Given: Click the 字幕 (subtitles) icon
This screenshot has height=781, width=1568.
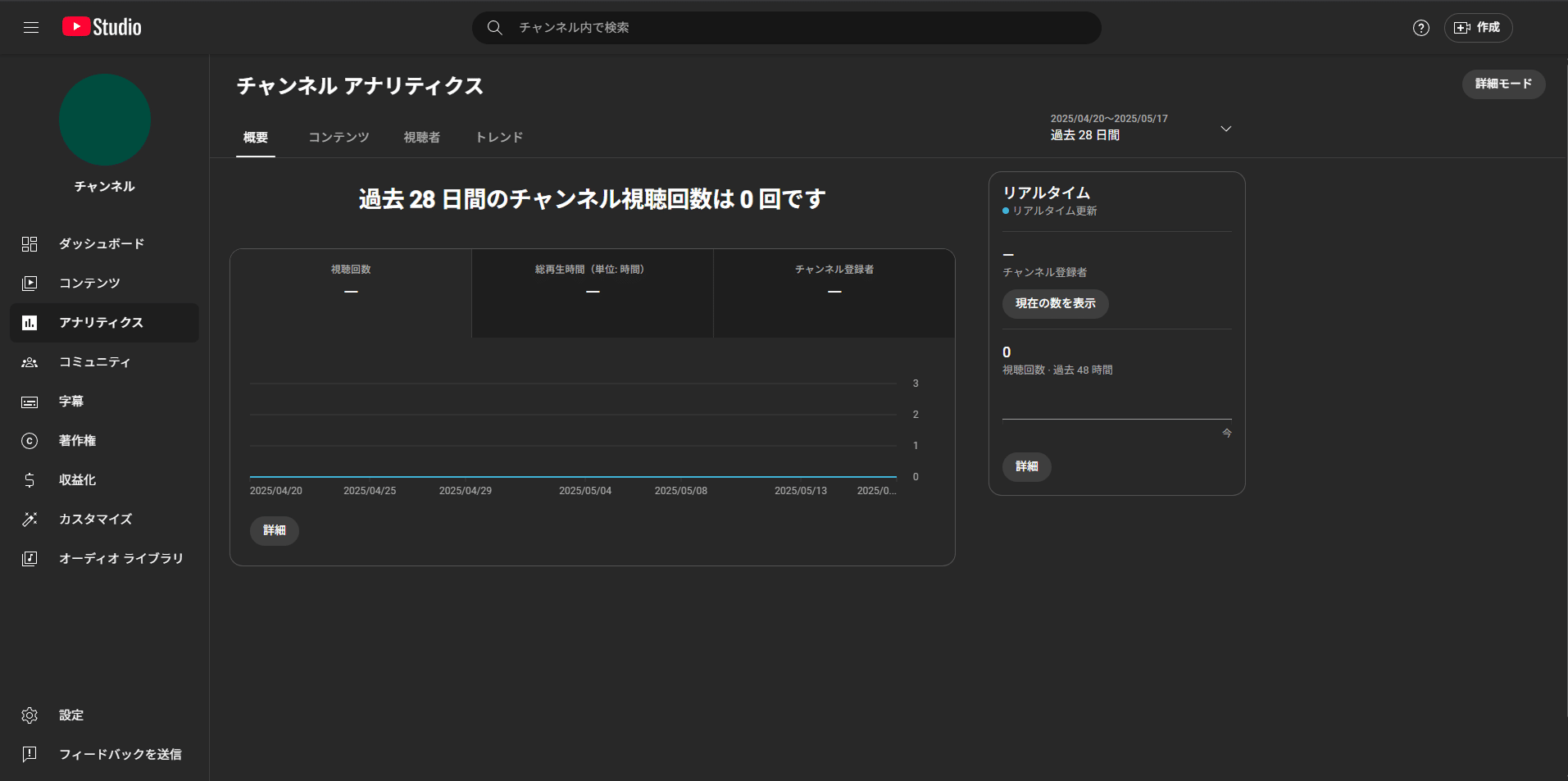Looking at the screenshot, I should click(x=30, y=401).
